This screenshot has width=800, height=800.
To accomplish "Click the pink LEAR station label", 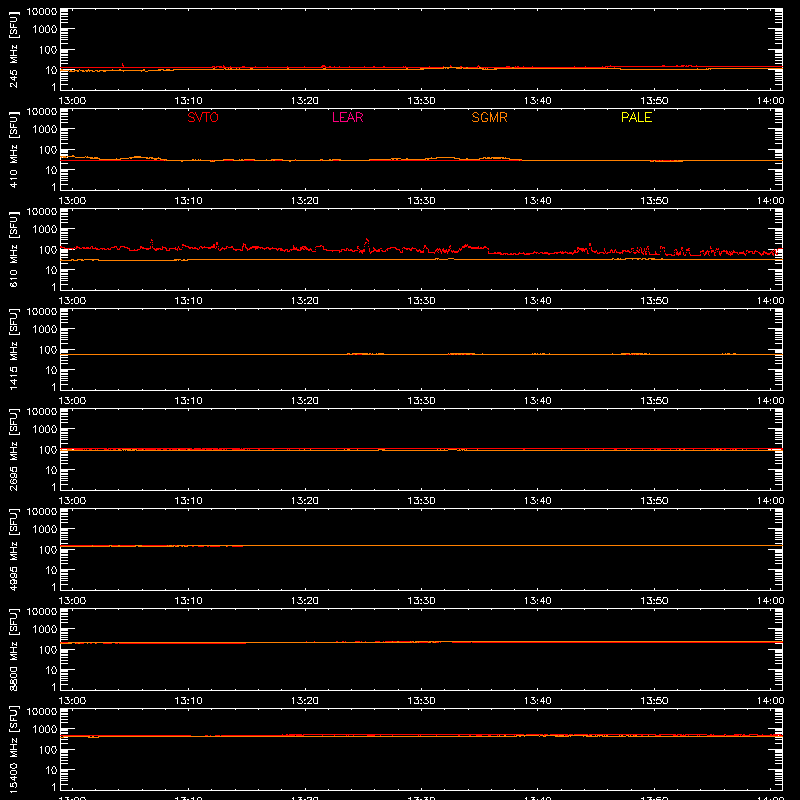I will click(x=347, y=117).
